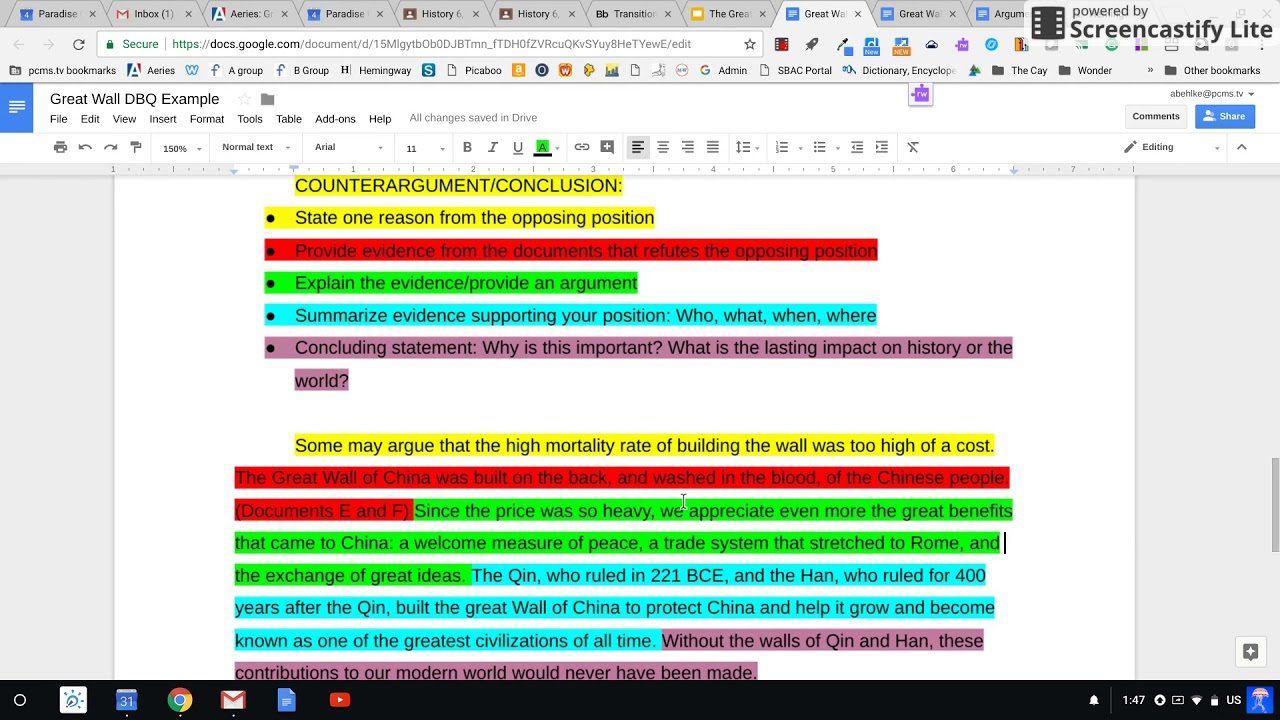Viewport: 1280px width, 720px height.
Task: Toggle italic formatting
Action: [492, 147]
